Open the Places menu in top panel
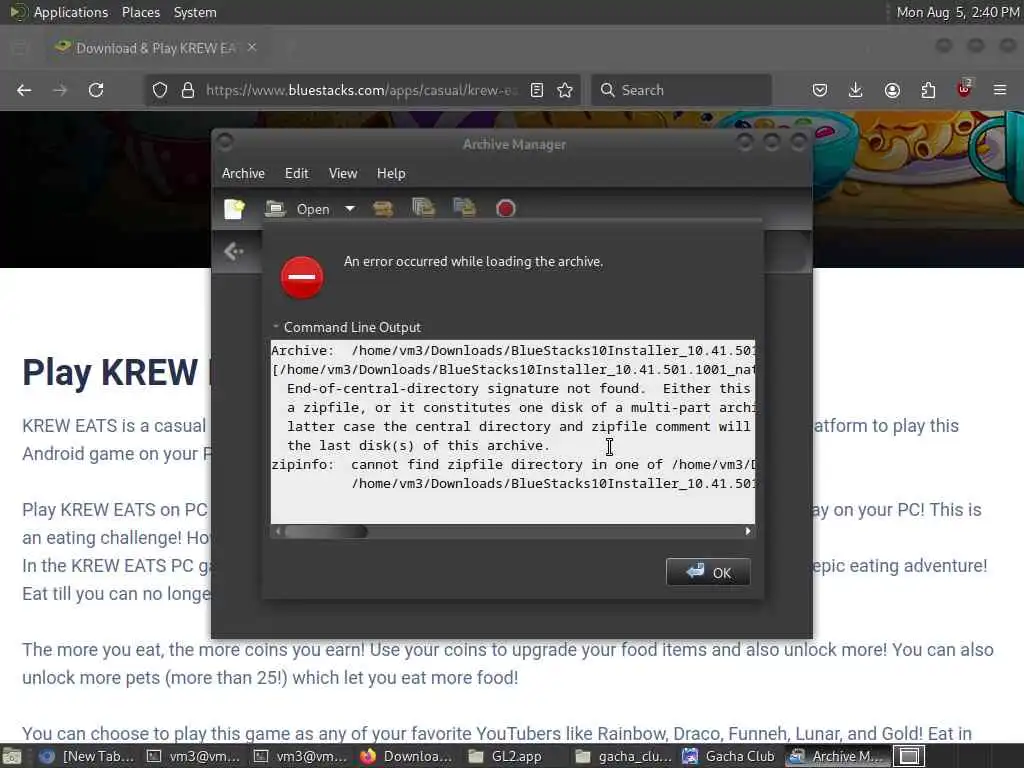 141,12
